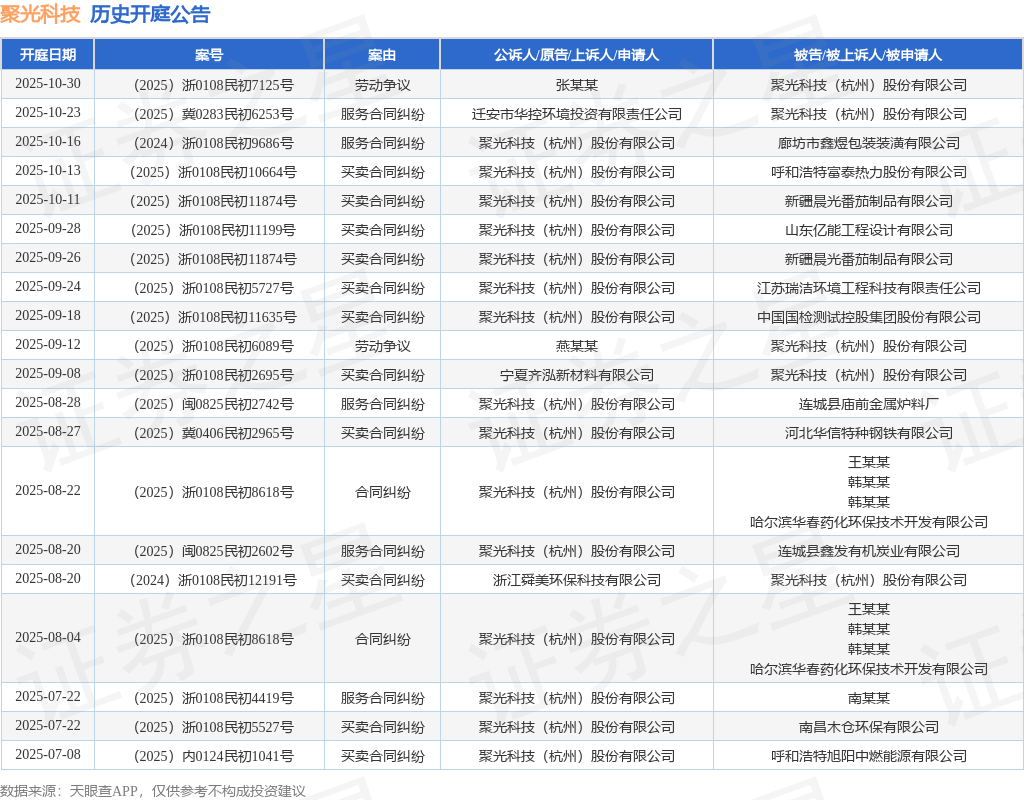This screenshot has height=800, width=1024.
Task: Select case number (2025)浙0108民初10664号
Action: tap(213, 172)
